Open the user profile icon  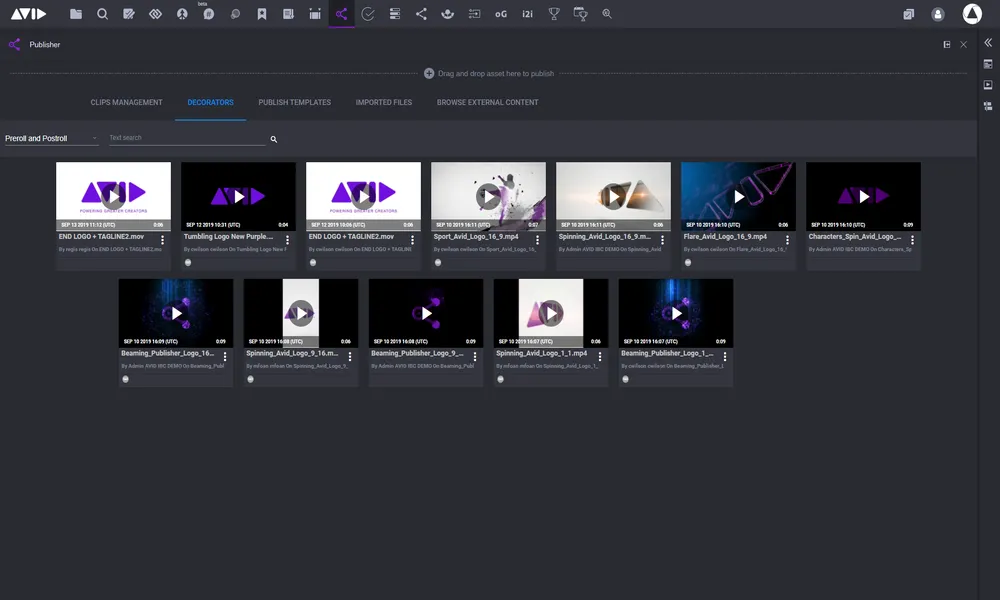pos(937,14)
